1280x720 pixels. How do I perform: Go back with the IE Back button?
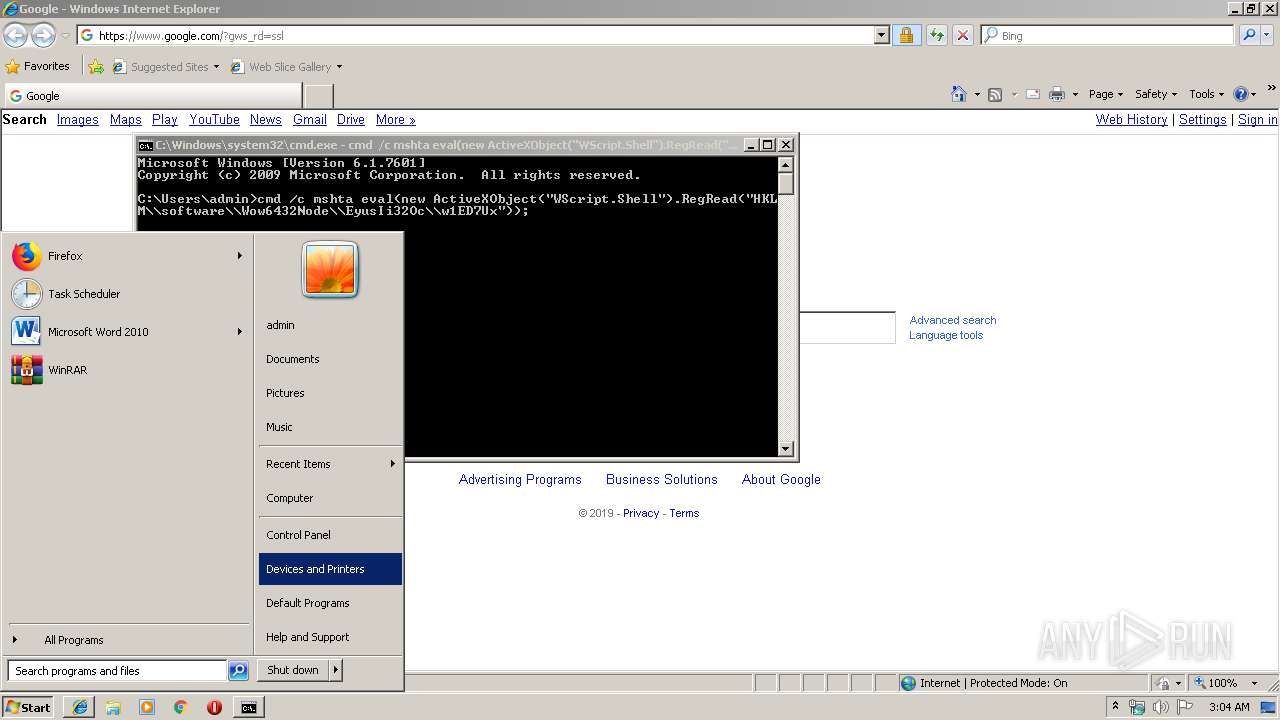tap(15, 36)
